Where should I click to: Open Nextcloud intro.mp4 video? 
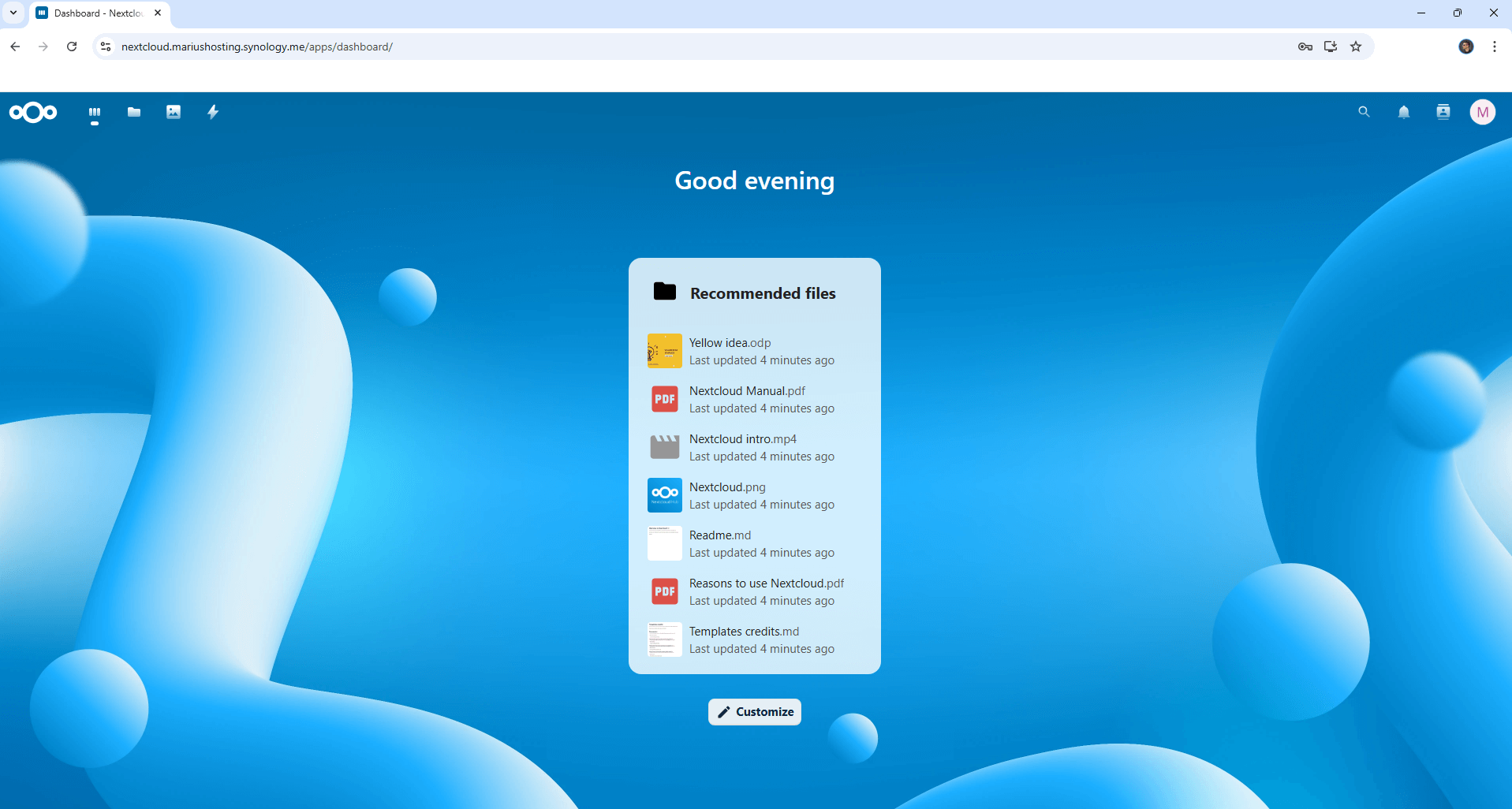coord(742,439)
